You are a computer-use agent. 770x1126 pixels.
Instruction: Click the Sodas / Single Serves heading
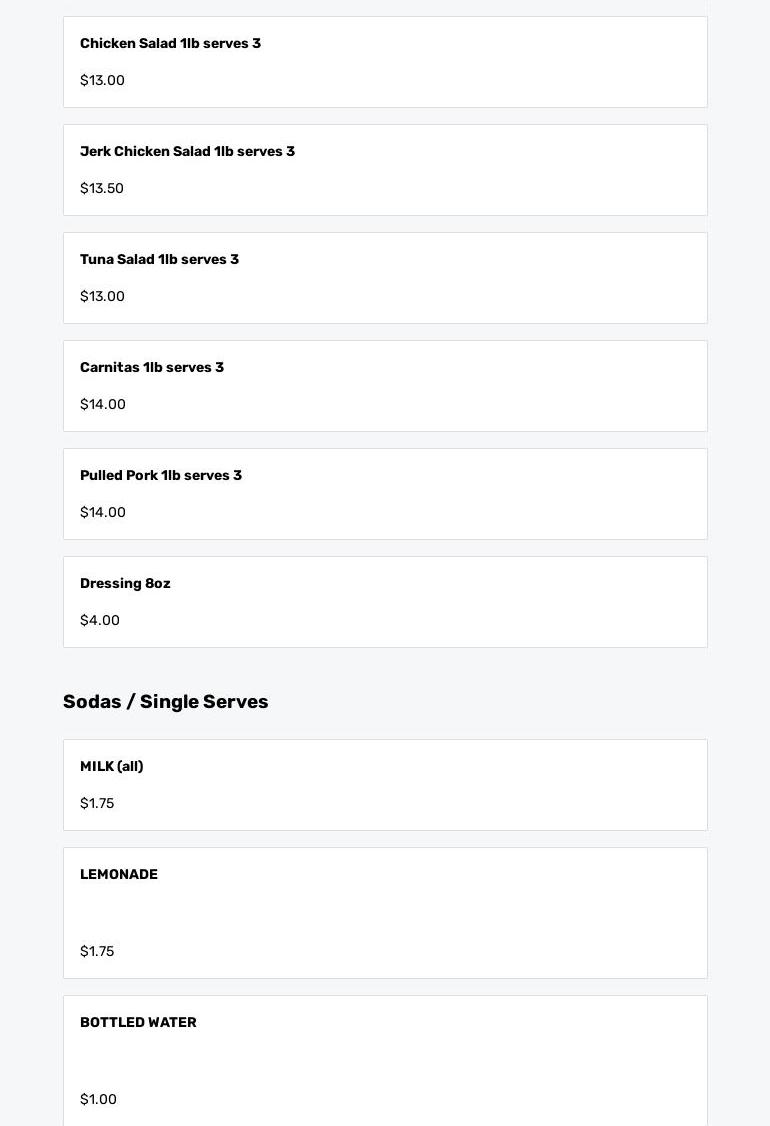[x=165, y=702]
